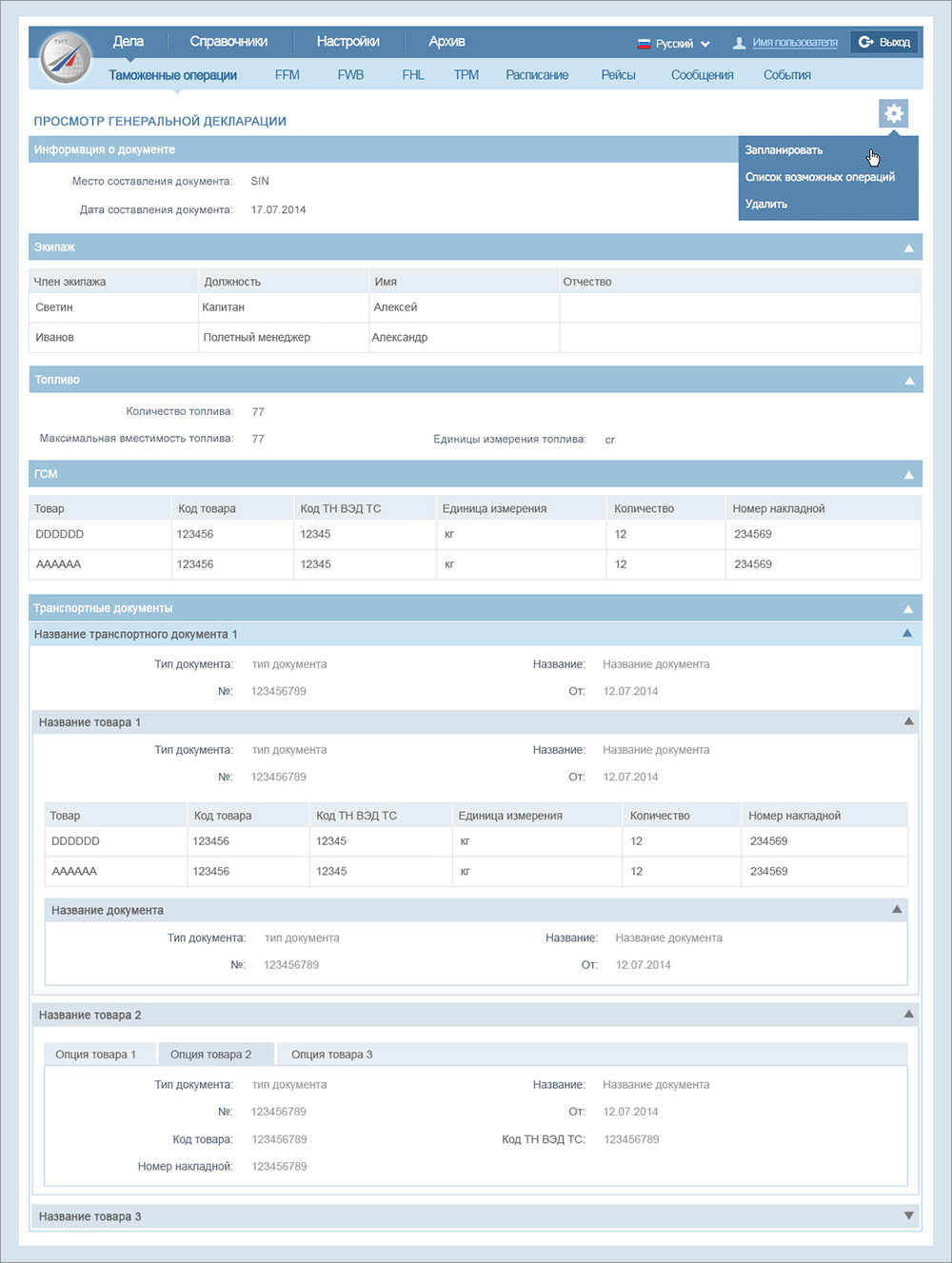The width and height of the screenshot is (952, 1263).
Task: Click the user profile silhouette icon
Action: tap(739, 43)
